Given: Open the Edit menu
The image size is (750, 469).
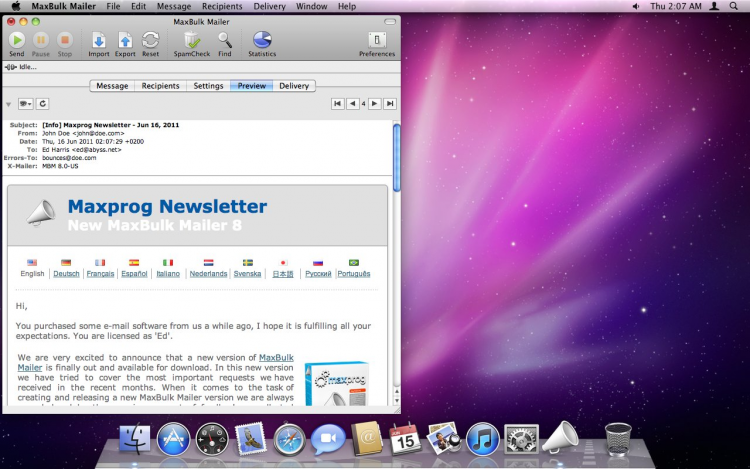Looking at the screenshot, I should point(138,6).
